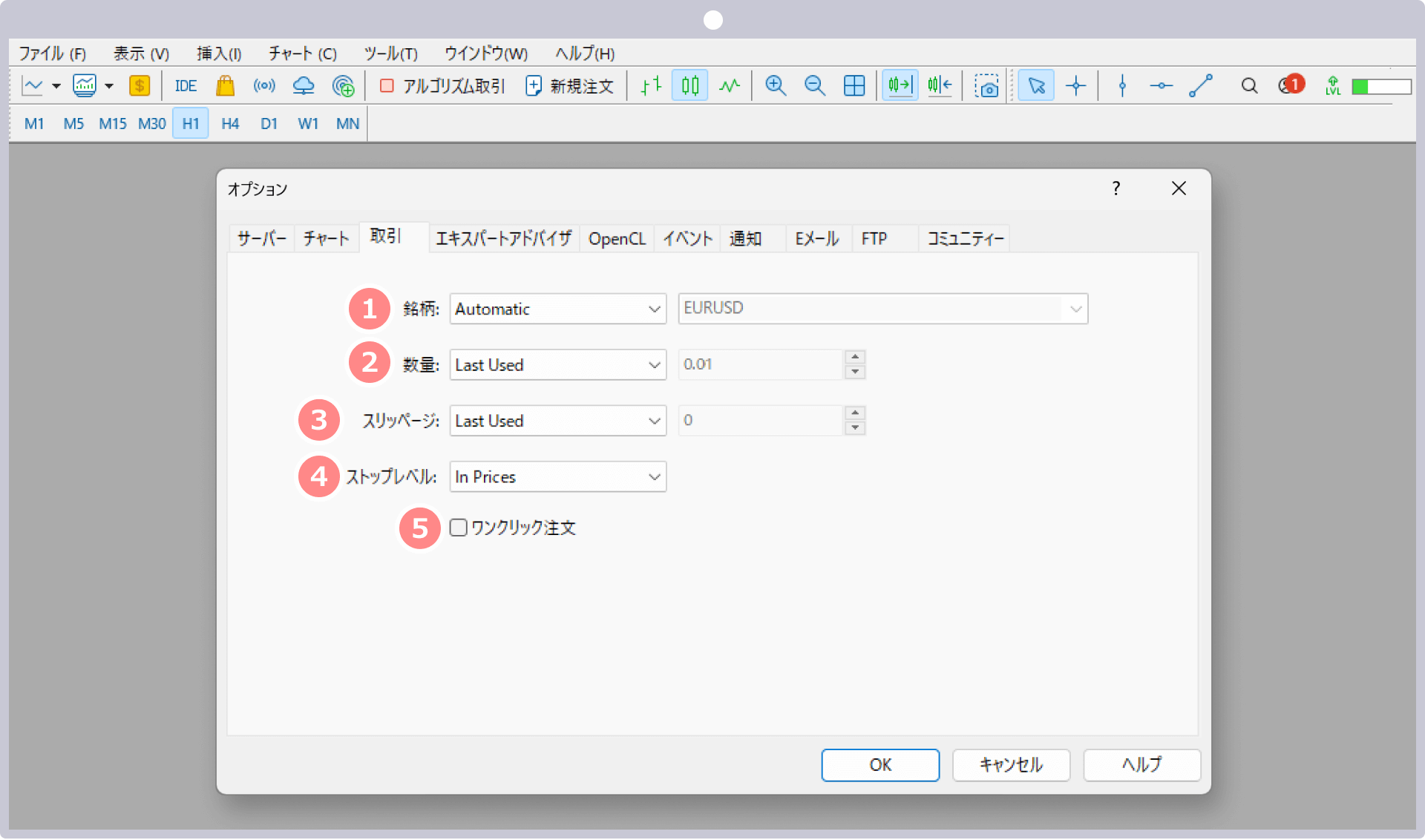Open the line chart type icon
Screen dimensions: 1425x840
33,86
